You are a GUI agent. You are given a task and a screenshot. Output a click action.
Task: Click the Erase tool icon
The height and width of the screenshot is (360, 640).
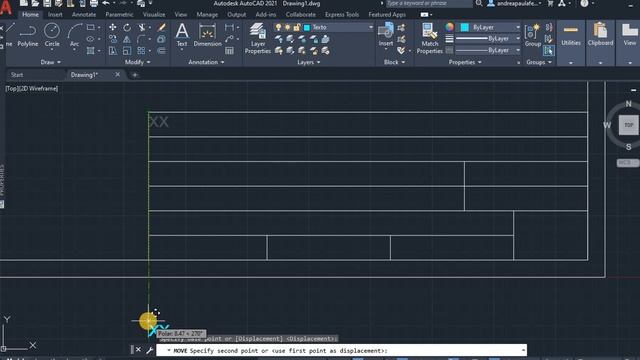tap(162, 27)
